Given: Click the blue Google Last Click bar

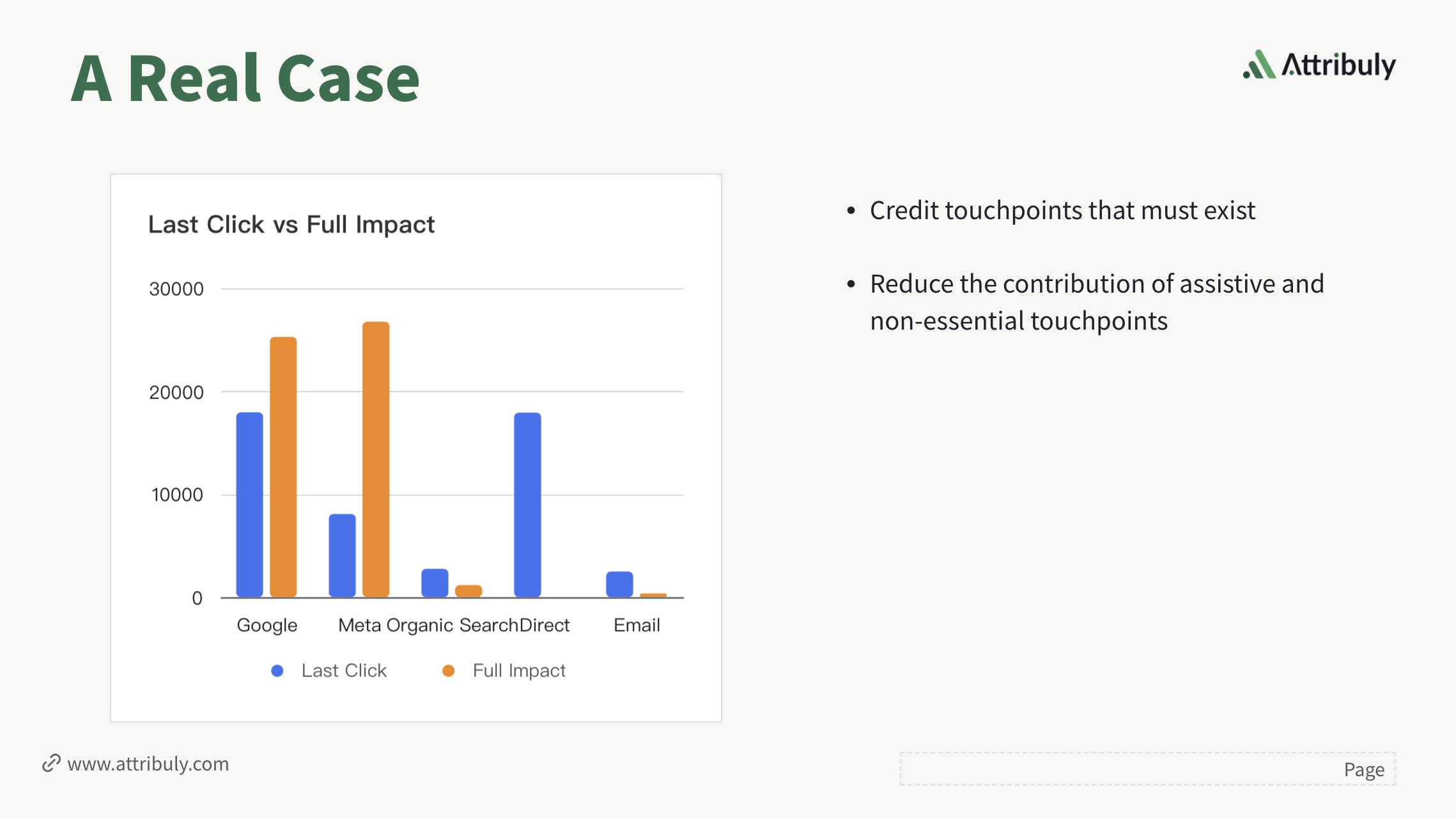Looking at the screenshot, I should point(249,505).
